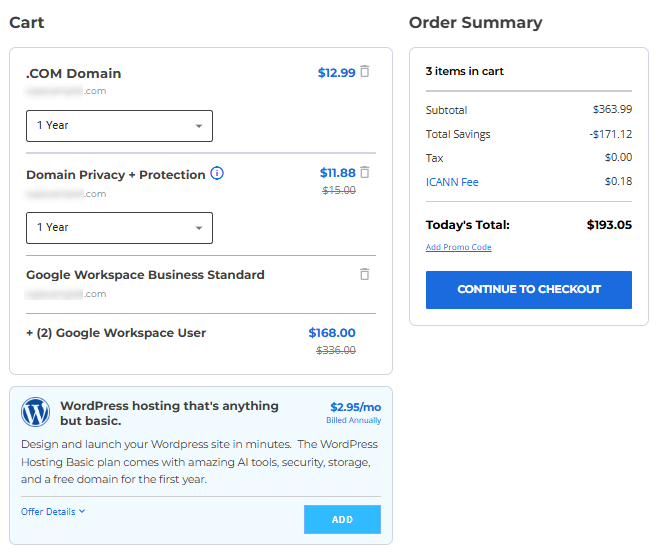Remove Domain Privacy + Protection via trash icon

click(x=365, y=172)
